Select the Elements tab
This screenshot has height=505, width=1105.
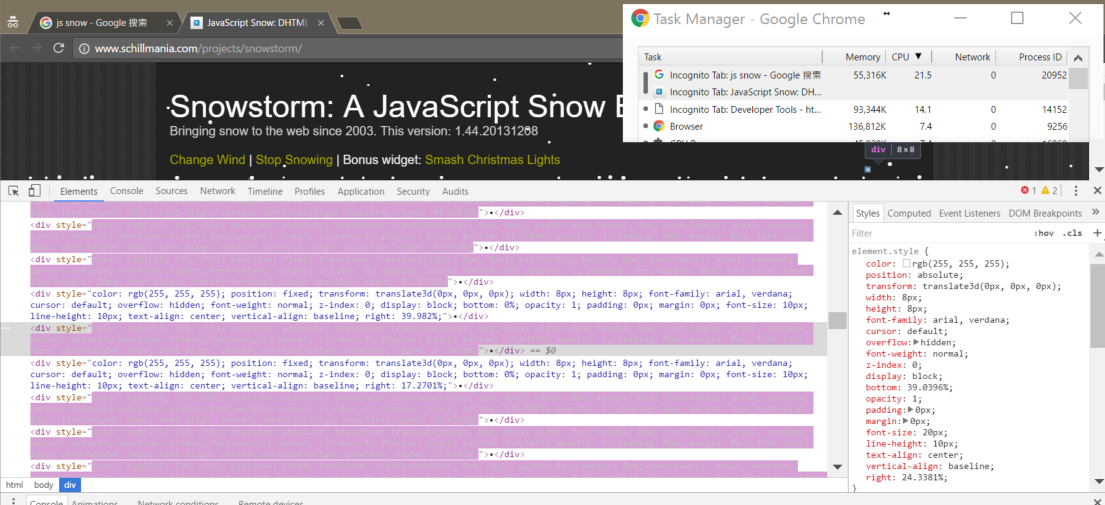coord(78,191)
